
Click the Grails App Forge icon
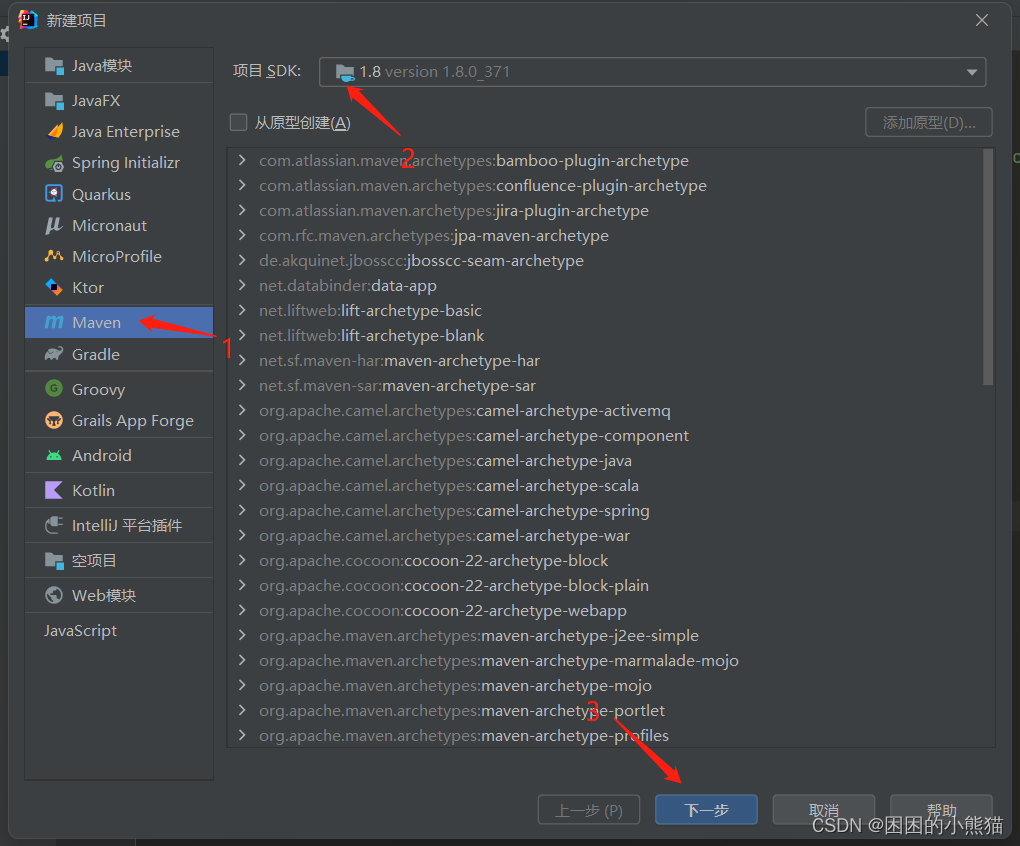[x=54, y=420]
